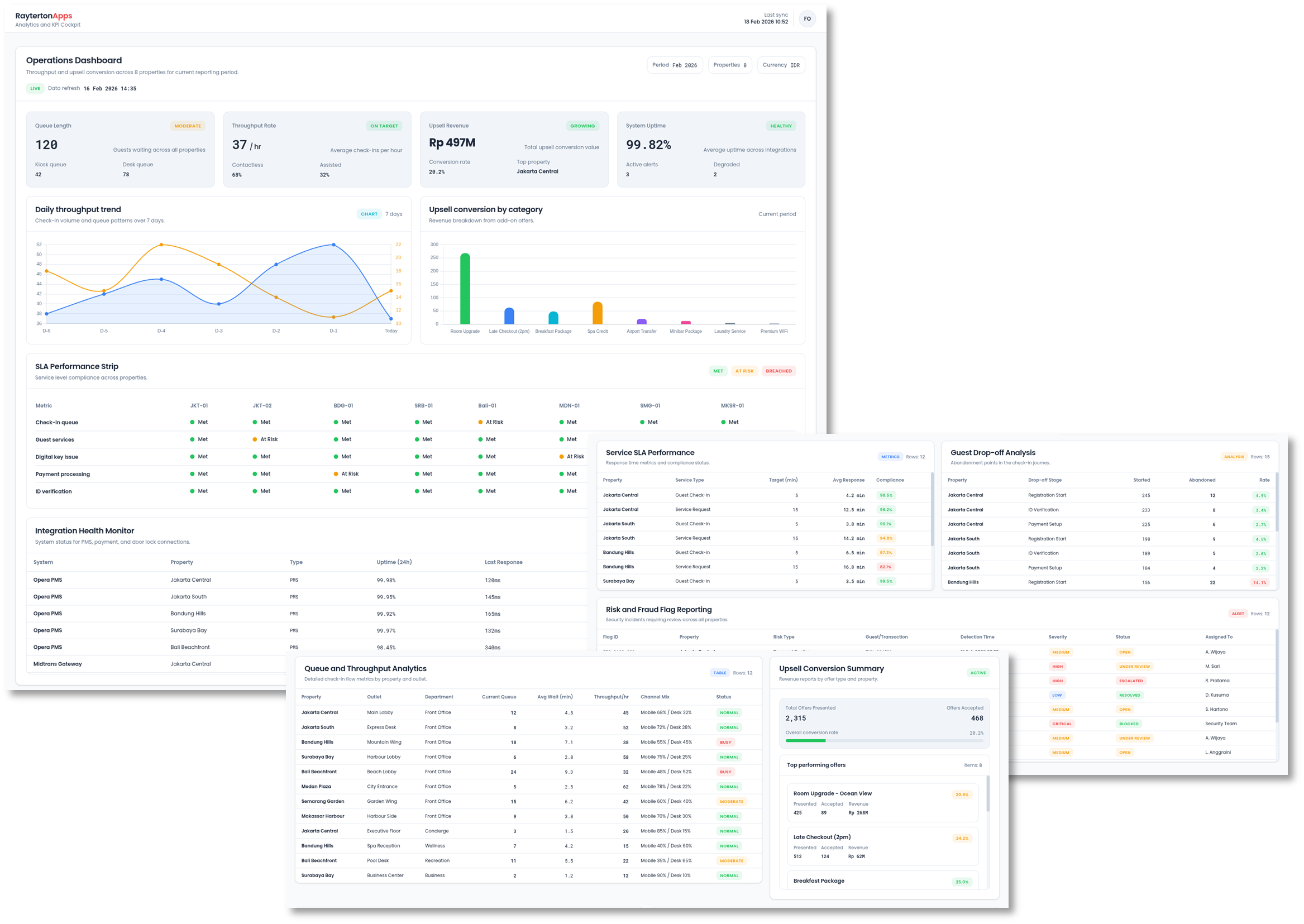Toggle the BREACHED filter chip
1304x924 pixels.
778,370
